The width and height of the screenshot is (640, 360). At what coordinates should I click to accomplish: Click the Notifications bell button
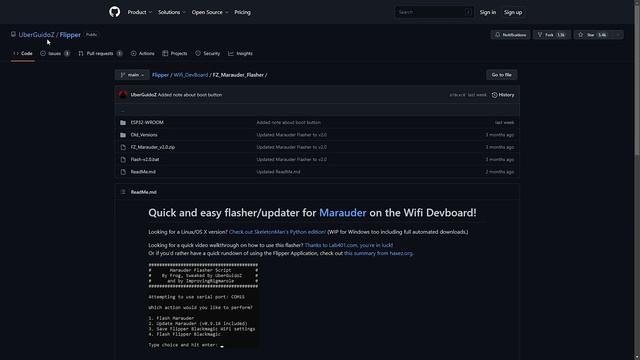click(x=511, y=35)
